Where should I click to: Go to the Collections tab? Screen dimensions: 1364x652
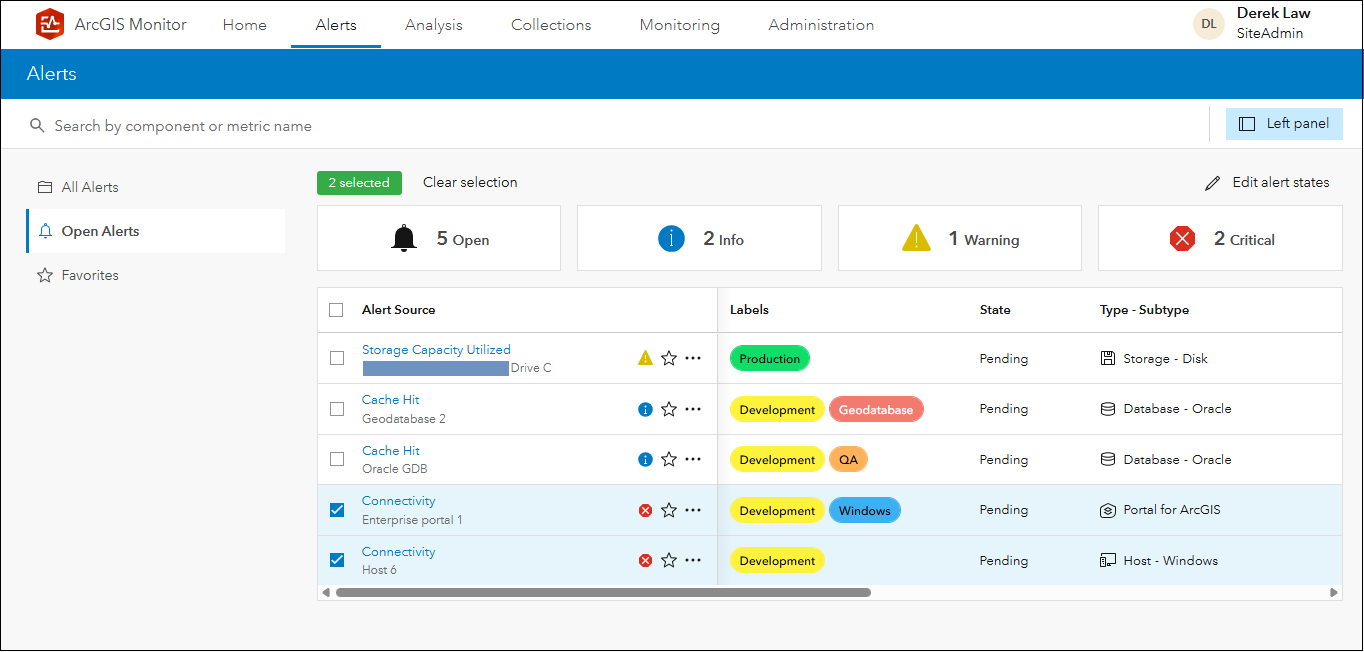(551, 25)
